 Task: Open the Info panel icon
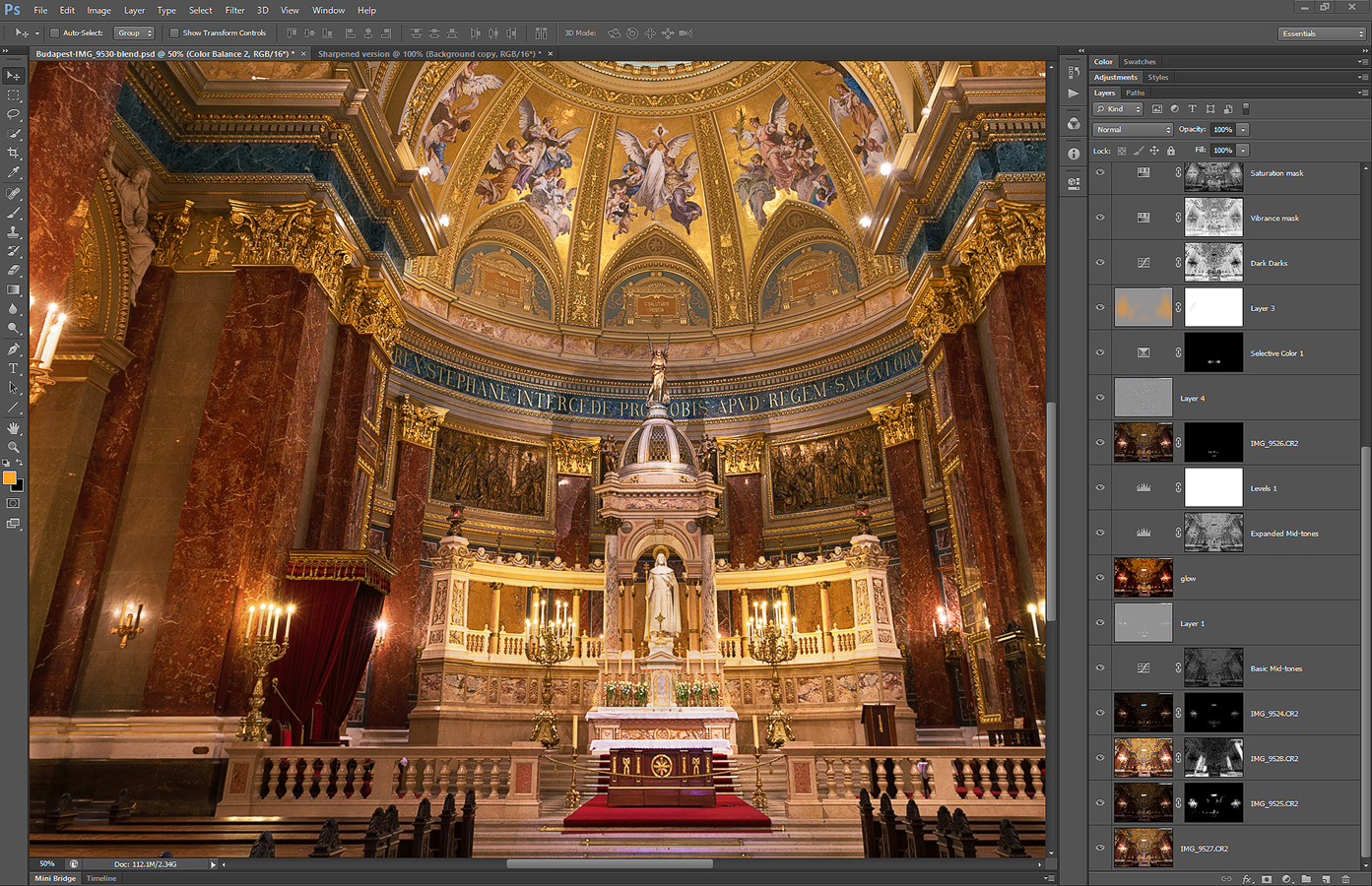(1074, 154)
